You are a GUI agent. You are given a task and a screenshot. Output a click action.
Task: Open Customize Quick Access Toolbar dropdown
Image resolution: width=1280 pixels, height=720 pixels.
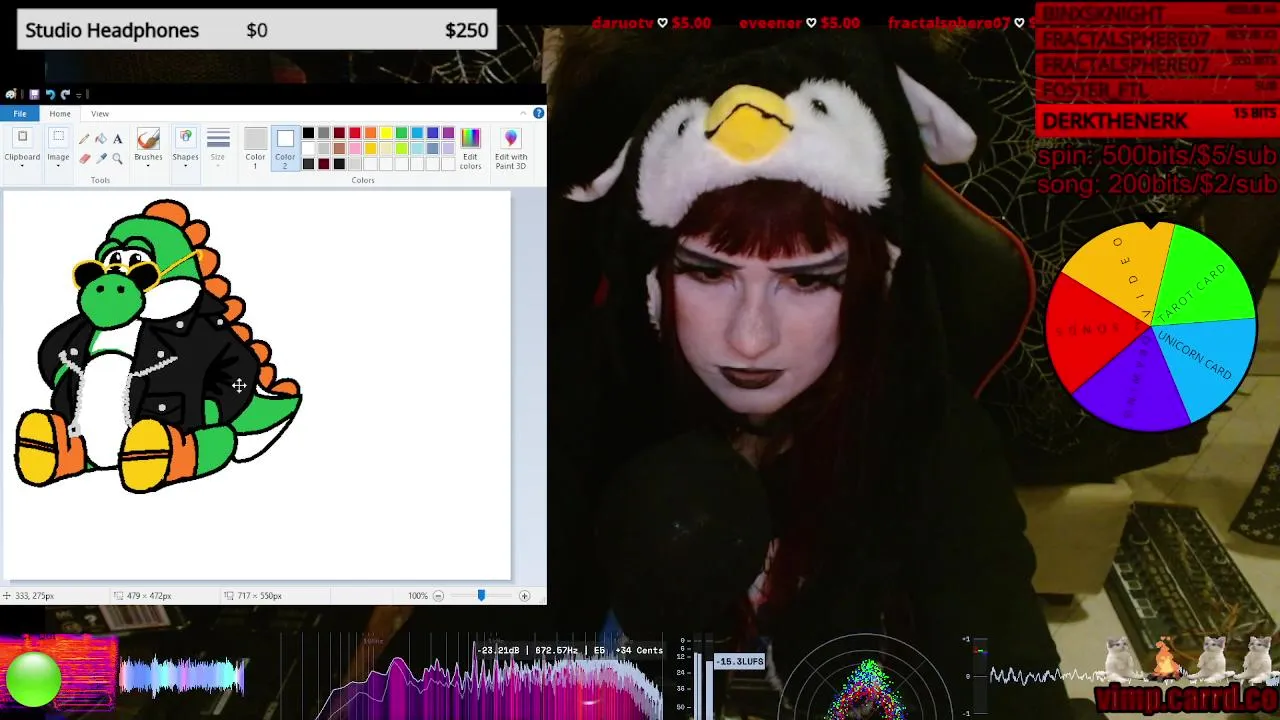click(x=79, y=95)
